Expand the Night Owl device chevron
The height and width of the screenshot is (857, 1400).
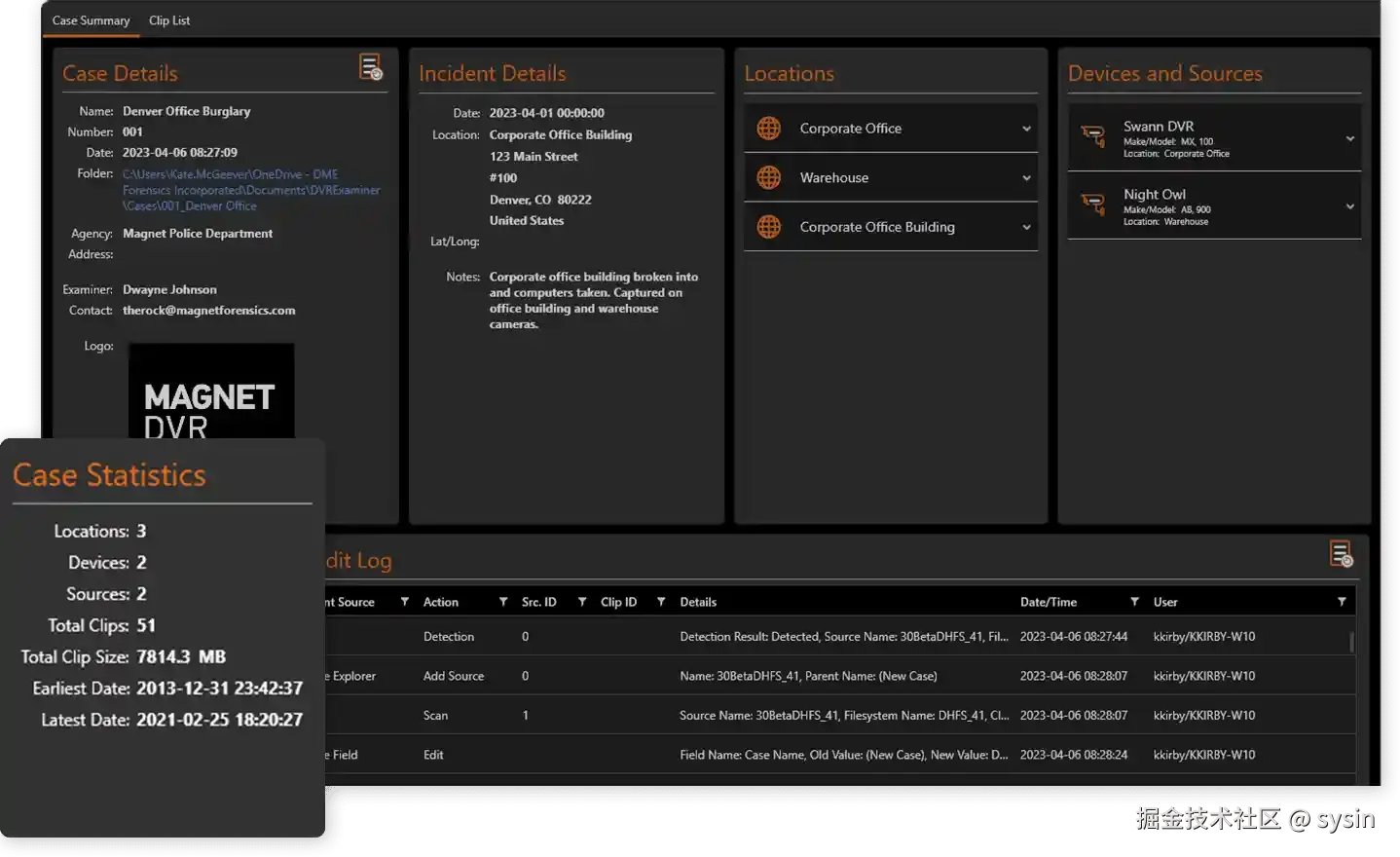[x=1350, y=206]
